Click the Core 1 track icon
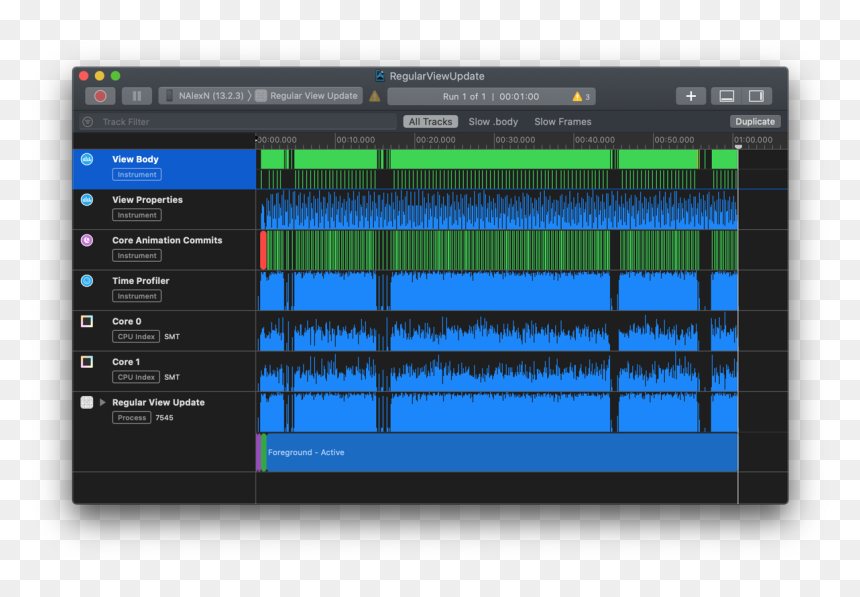The height and width of the screenshot is (597, 860). pyautogui.click(x=87, y=362)
